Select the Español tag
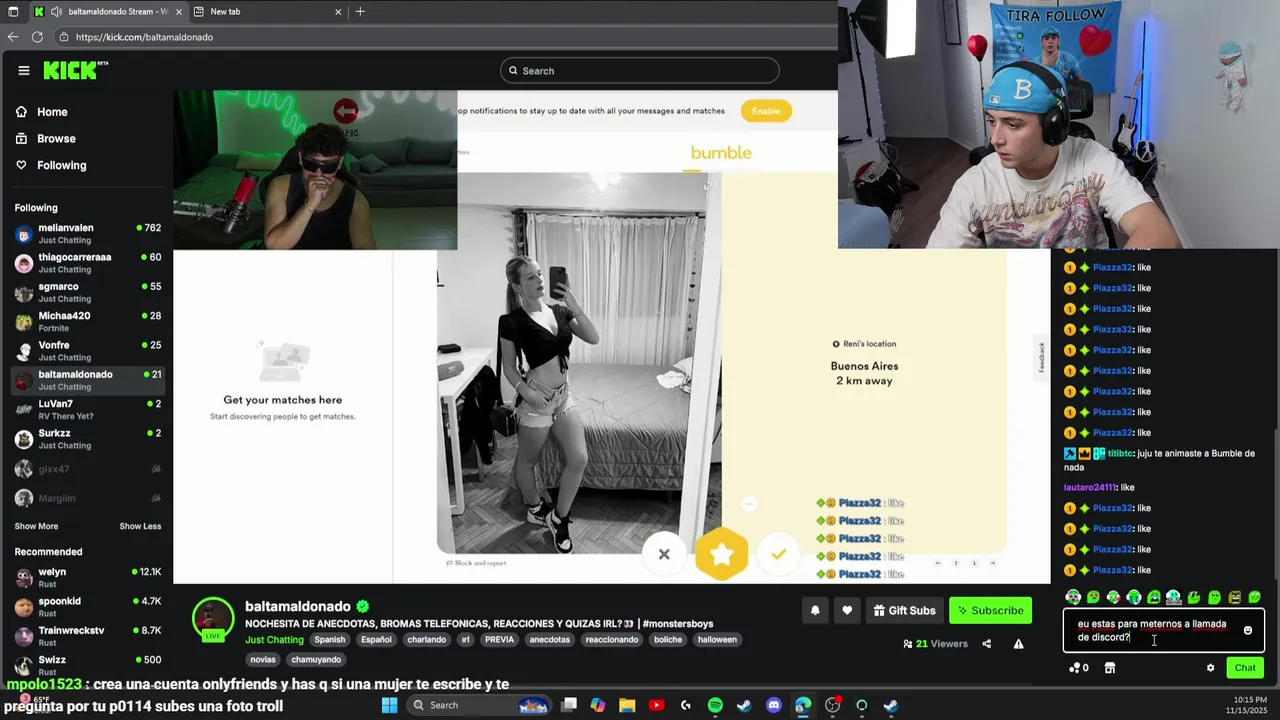Screen dimensions: 1280x720 click(x=376, y=640)
